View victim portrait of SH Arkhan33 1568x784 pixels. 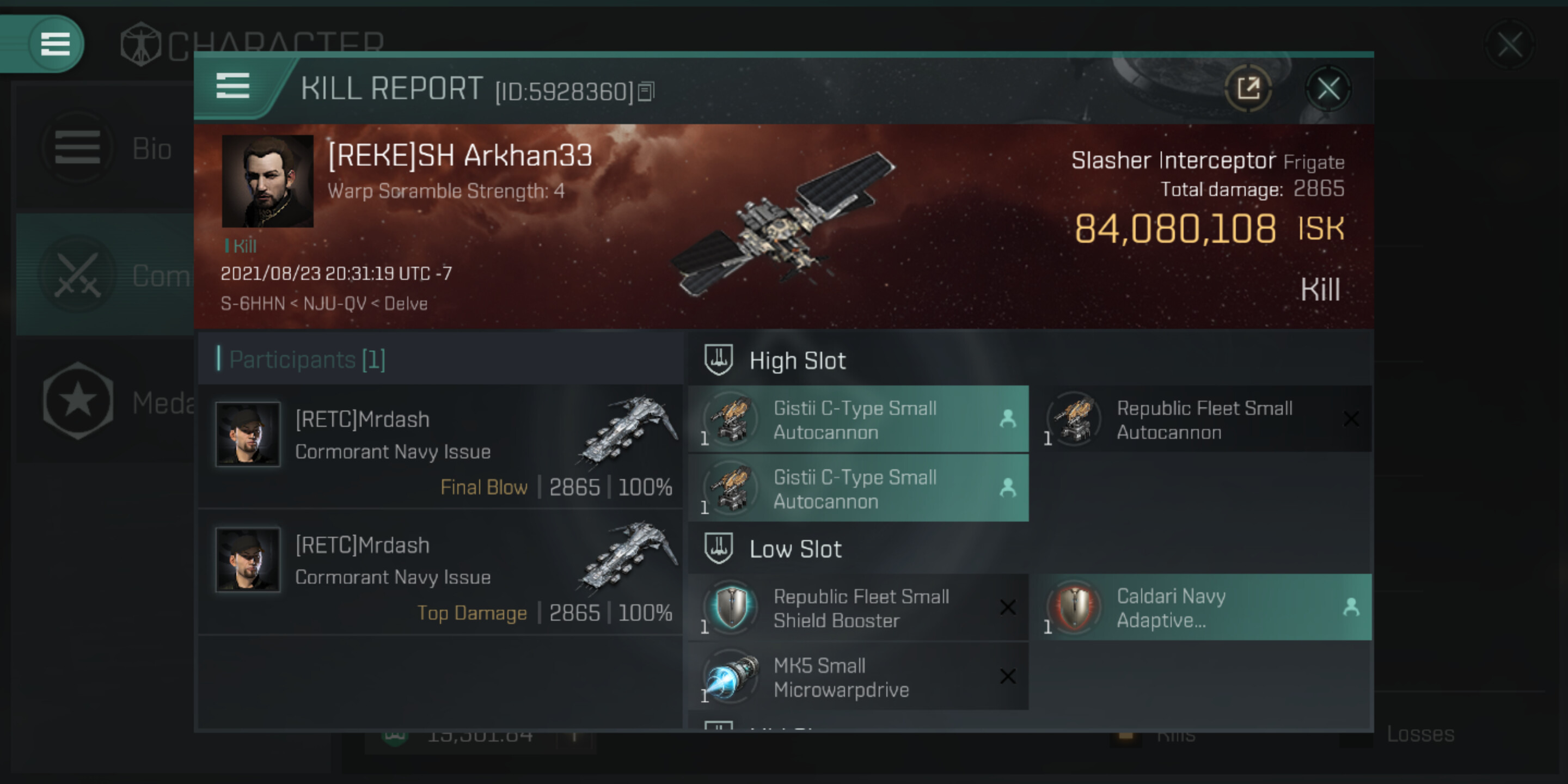pyautogui.click(x=268, y=181)
